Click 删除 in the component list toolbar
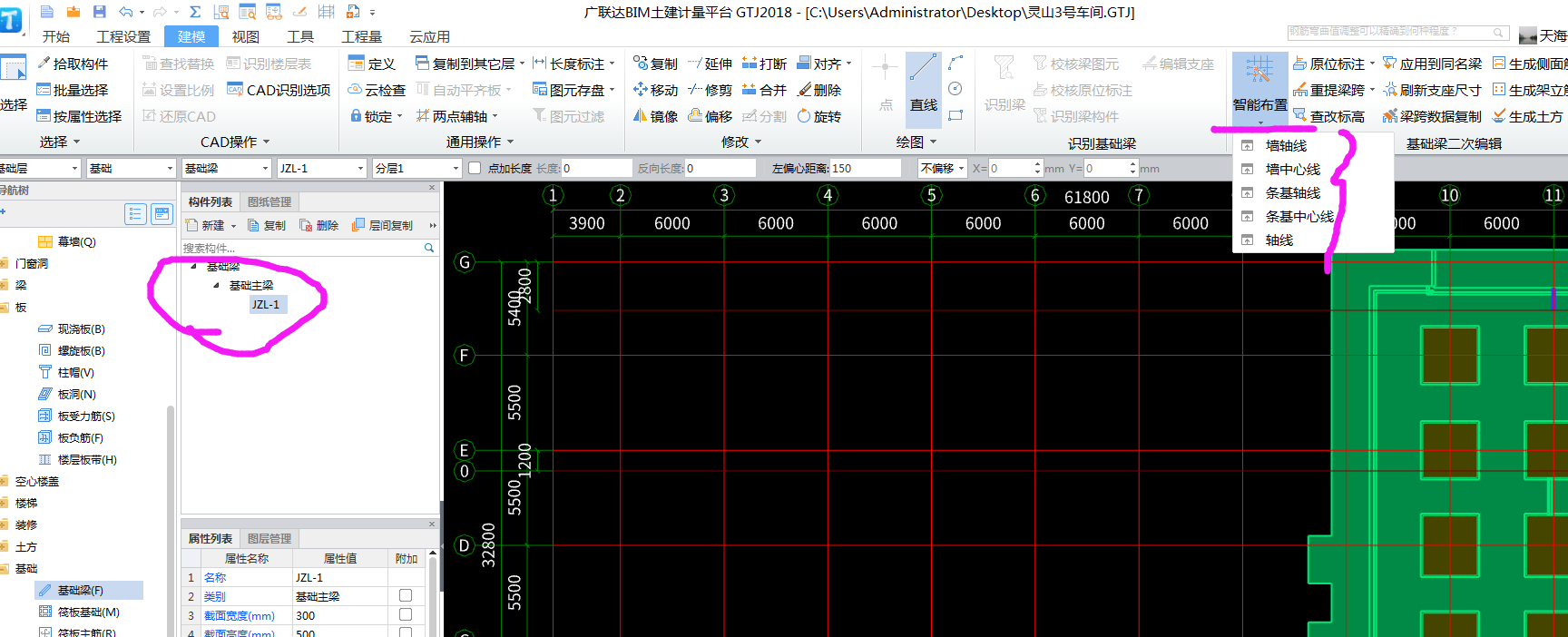The image size is (1568, 637). click(x=319, y=225)
